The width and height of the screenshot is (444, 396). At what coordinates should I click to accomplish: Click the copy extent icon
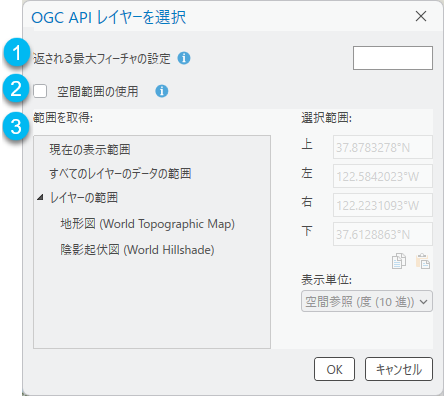tap(399, 261)
